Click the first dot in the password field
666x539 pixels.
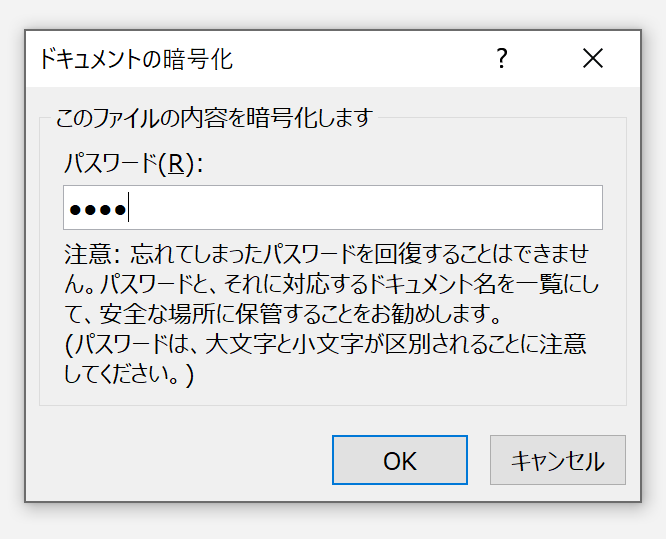[75, 209]
